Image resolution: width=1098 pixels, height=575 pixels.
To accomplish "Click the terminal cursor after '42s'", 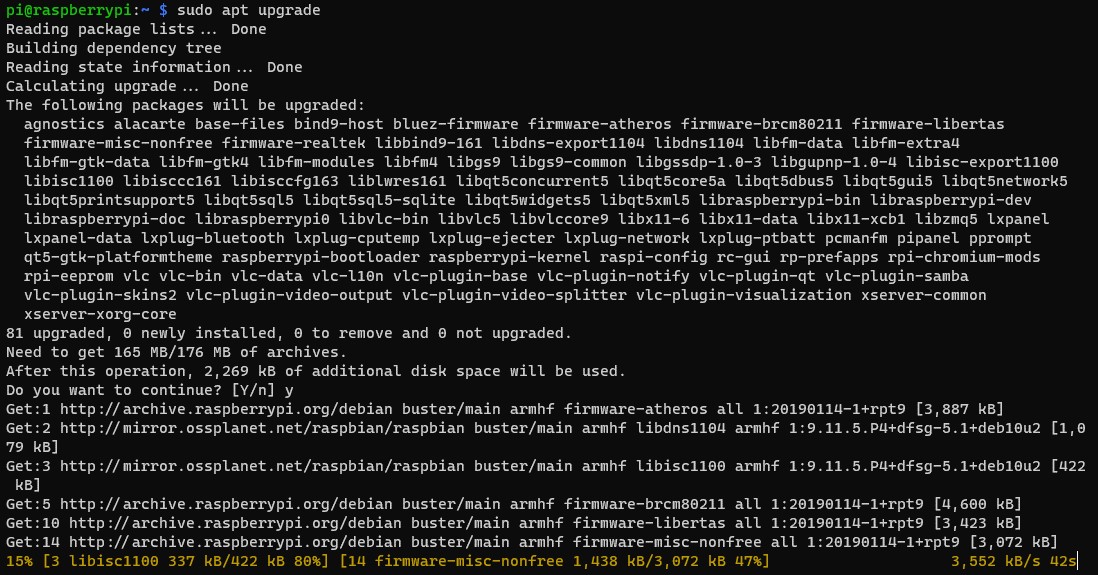I will (x=1078, y=561).
